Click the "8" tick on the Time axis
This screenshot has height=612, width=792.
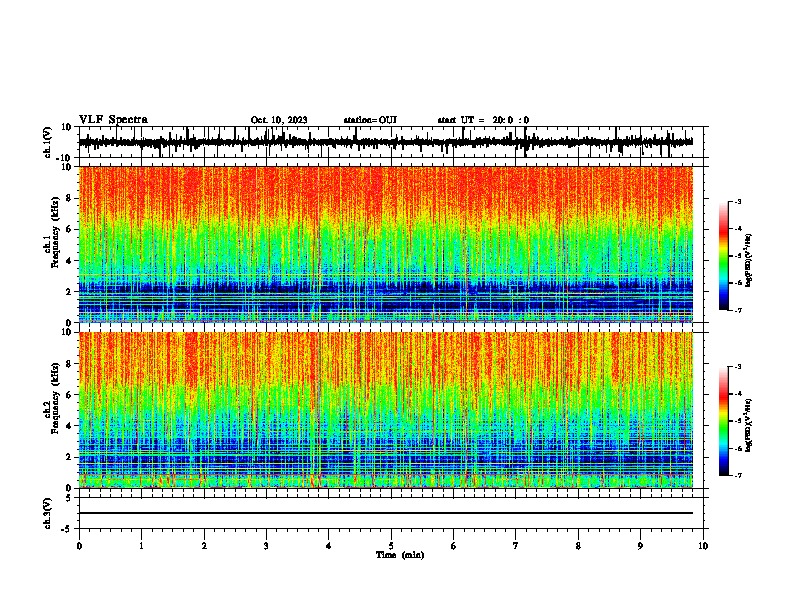pyautogui.click(x=578, y=546)
